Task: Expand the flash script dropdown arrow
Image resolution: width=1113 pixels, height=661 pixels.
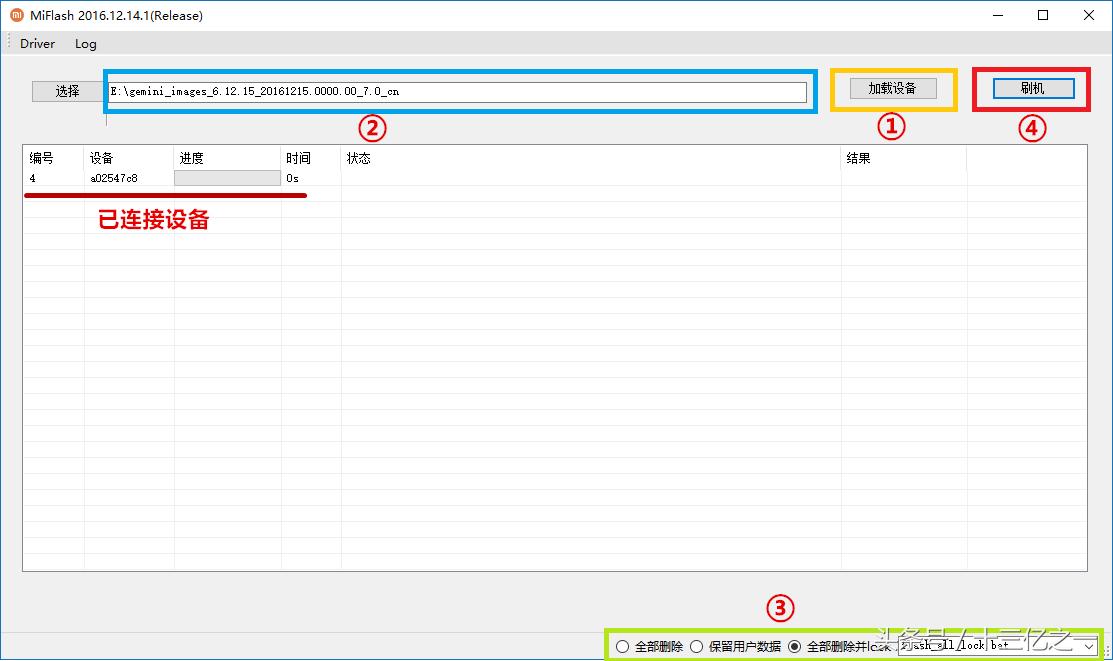Action: tap(1089, 646)
